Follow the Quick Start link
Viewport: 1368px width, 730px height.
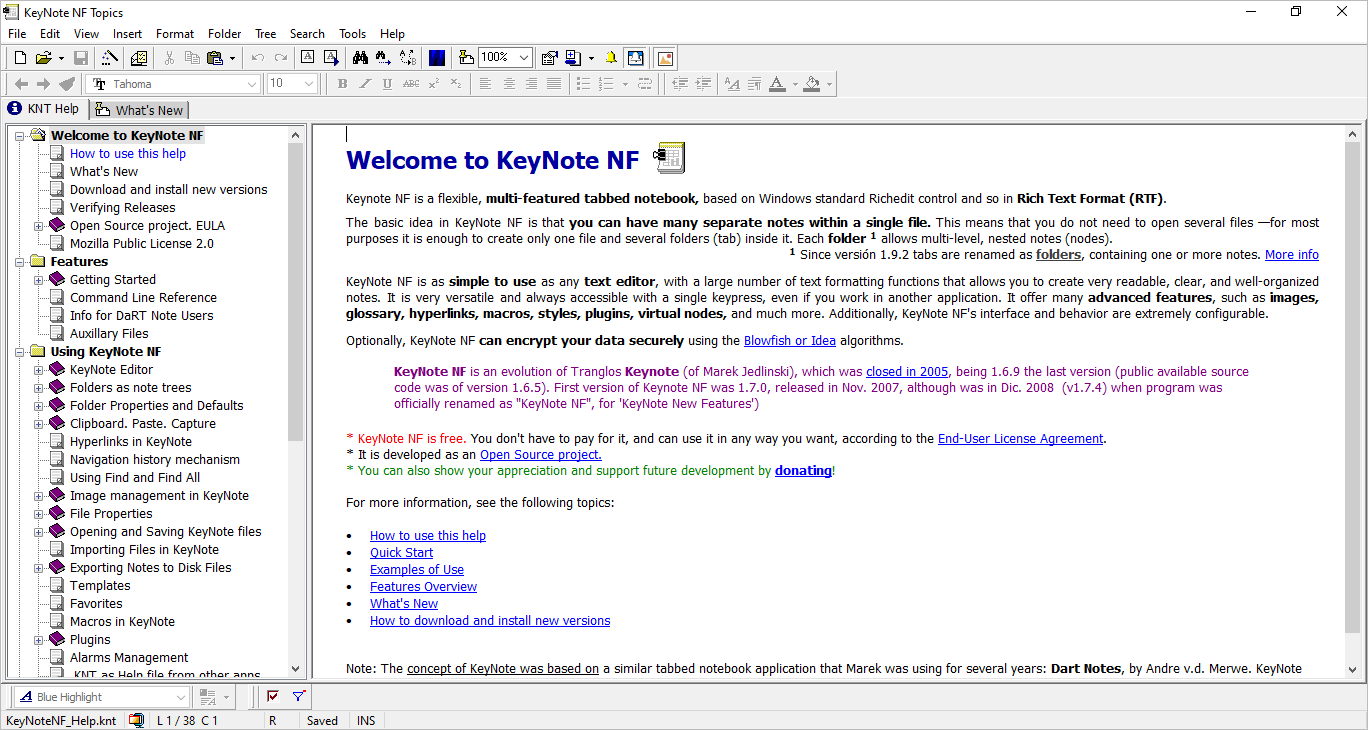click(x=401, y=553)
